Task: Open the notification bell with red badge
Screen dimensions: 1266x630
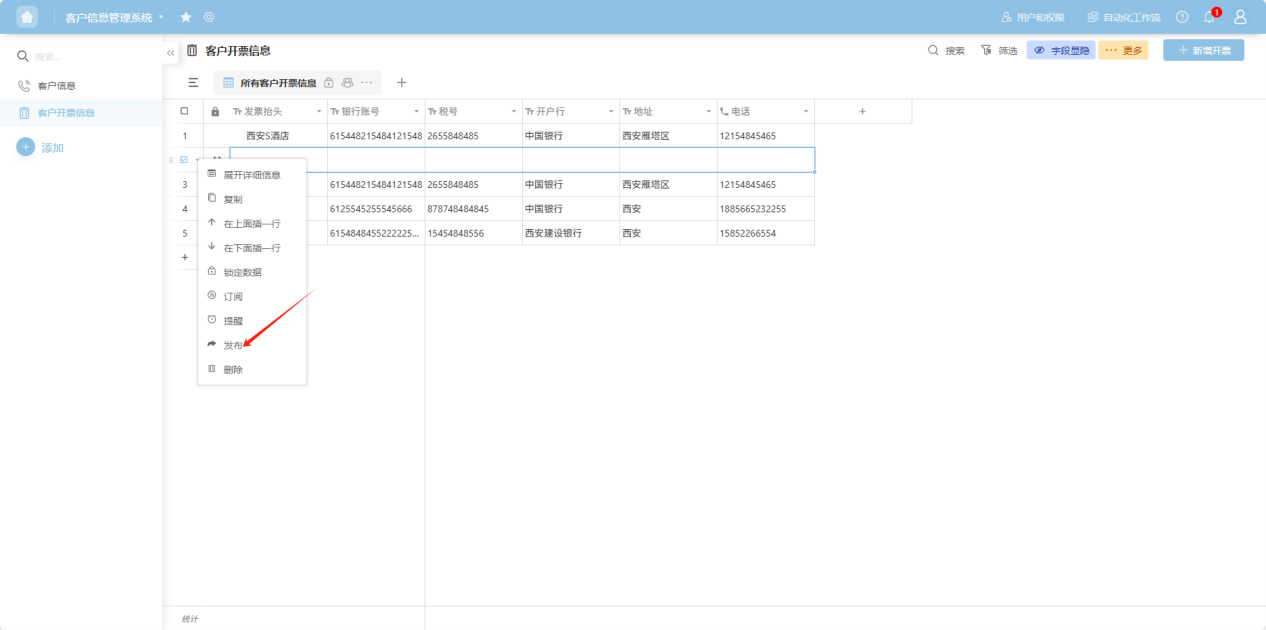Action: tap(1209, 17)
